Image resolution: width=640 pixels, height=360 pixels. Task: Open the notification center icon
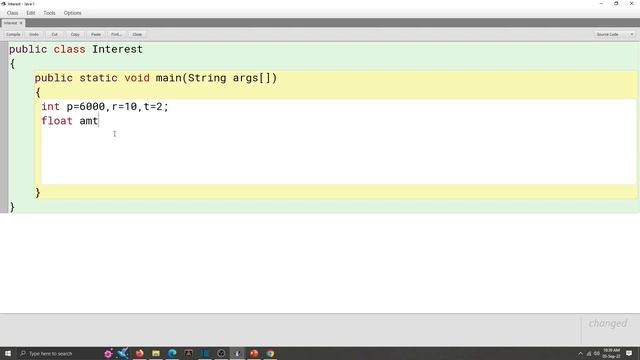(x=629, y=353)
